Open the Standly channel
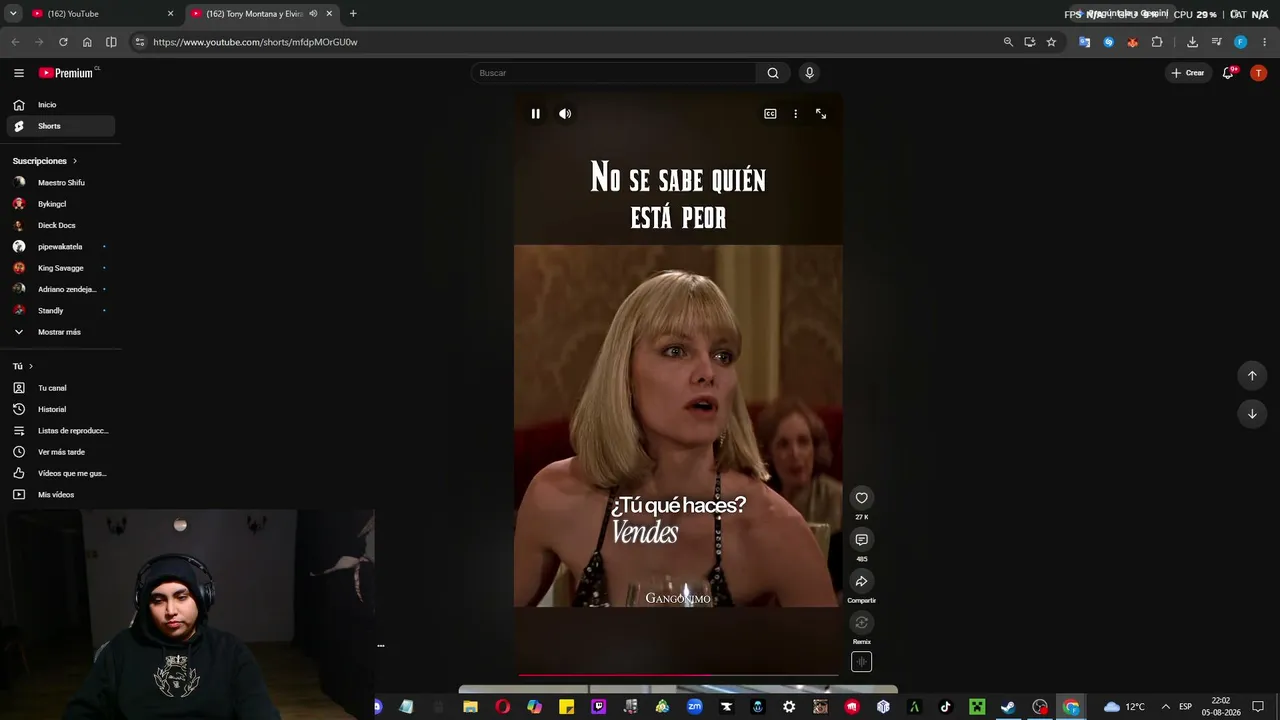 pos(61,311)
